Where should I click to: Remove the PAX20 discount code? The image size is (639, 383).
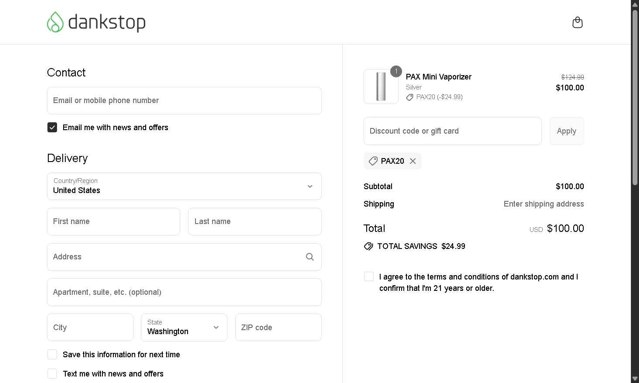pyautogui.click(x=413, y=161)
